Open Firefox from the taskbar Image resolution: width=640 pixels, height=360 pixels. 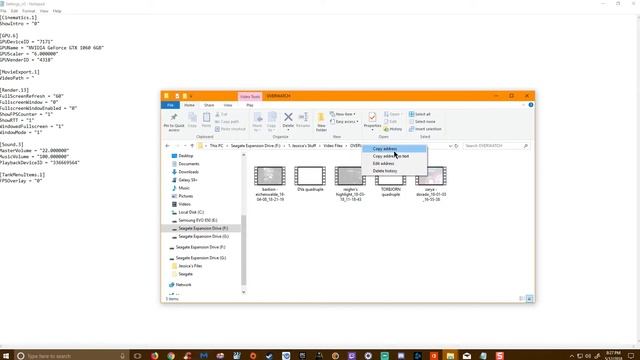click(154, 356)
